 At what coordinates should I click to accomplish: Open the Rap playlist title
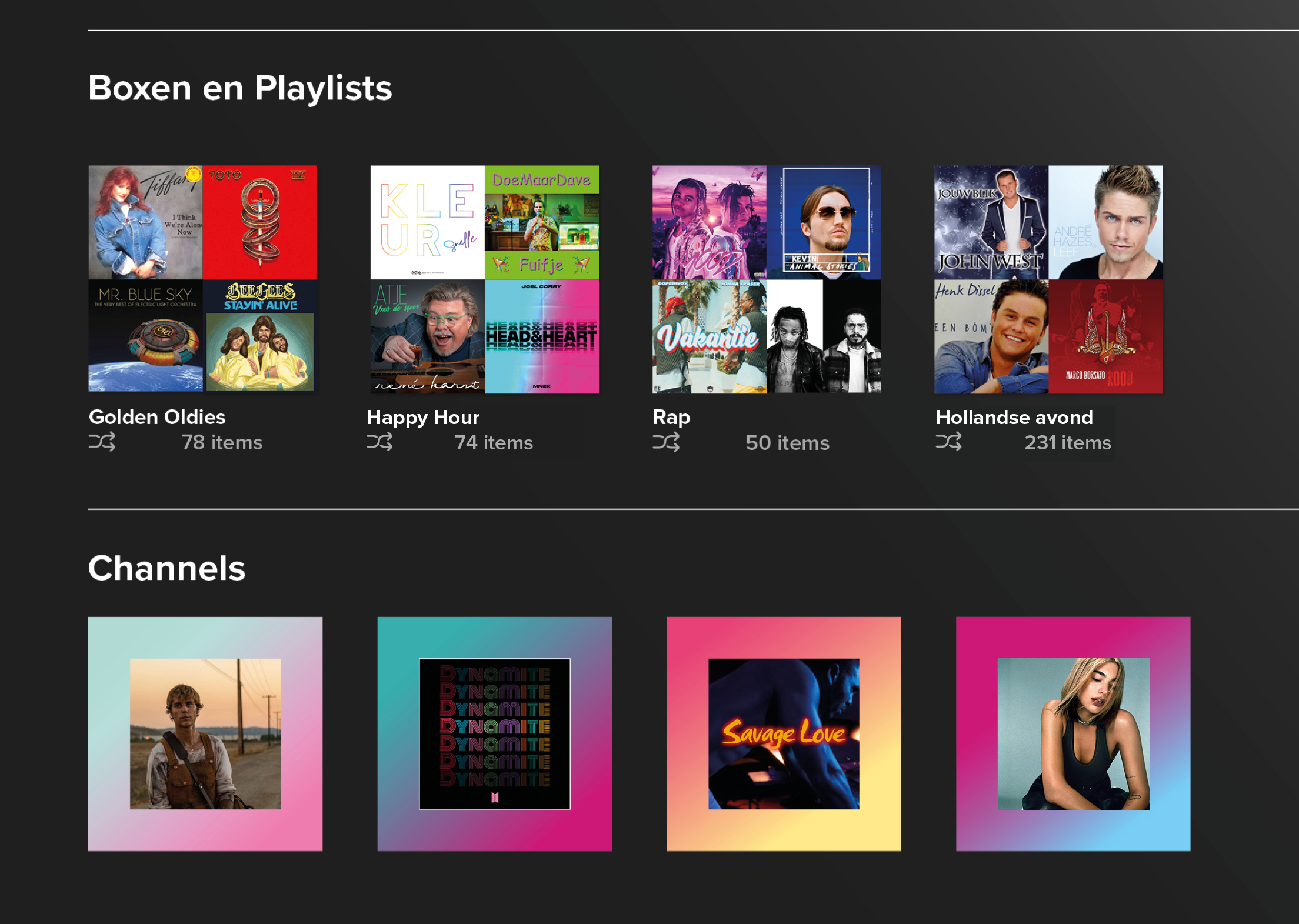point(671,418)
